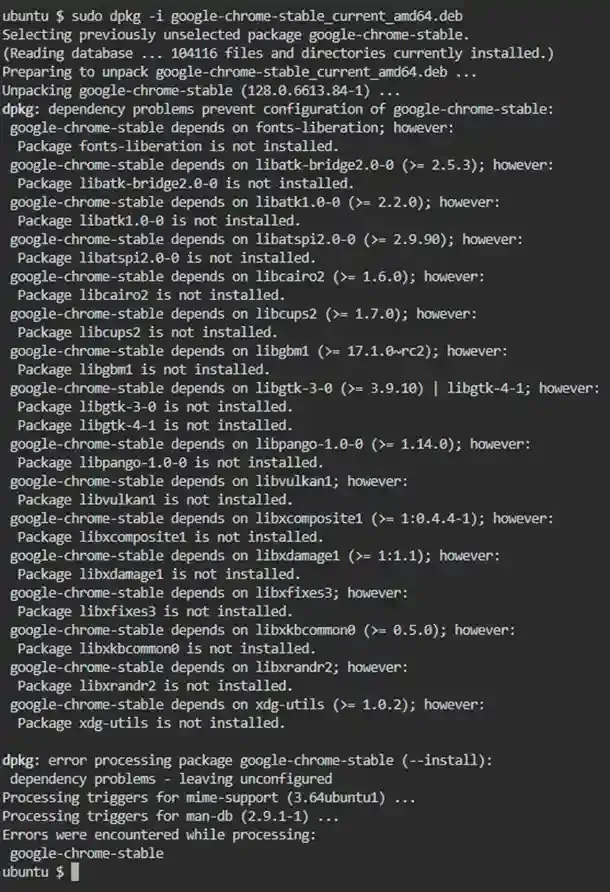Click the last "google-chrome-stable" line above the prompt
Screen dimensions: 610x892
coord(86,854)
